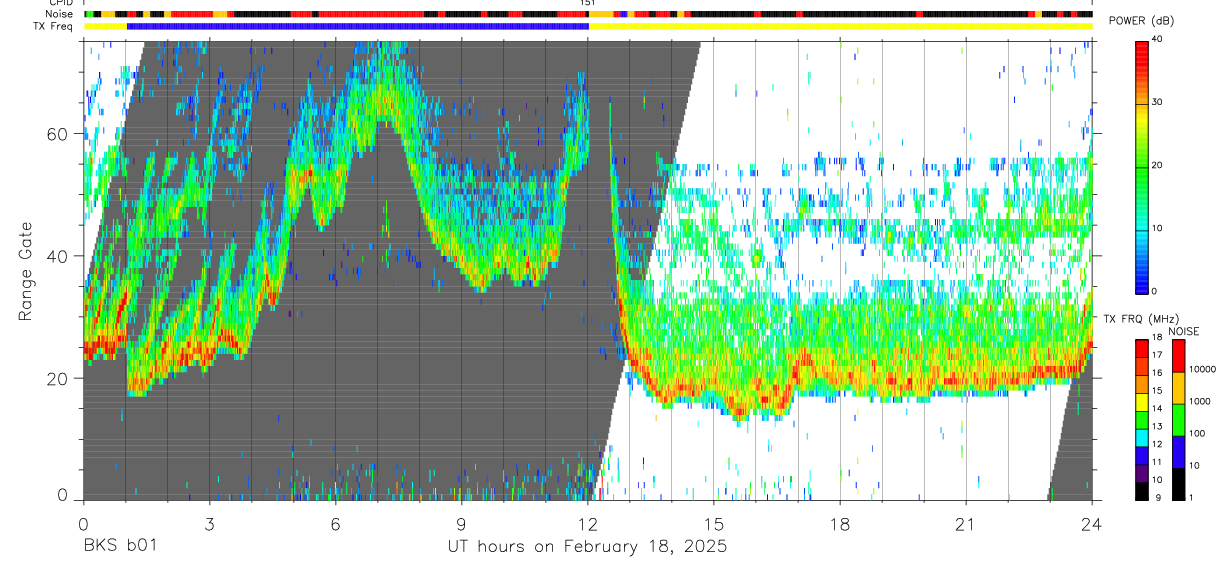This screenshot has height=567, width=1228.
Task: Click the 20 tick on Range Gate axis
Action: 58,378
